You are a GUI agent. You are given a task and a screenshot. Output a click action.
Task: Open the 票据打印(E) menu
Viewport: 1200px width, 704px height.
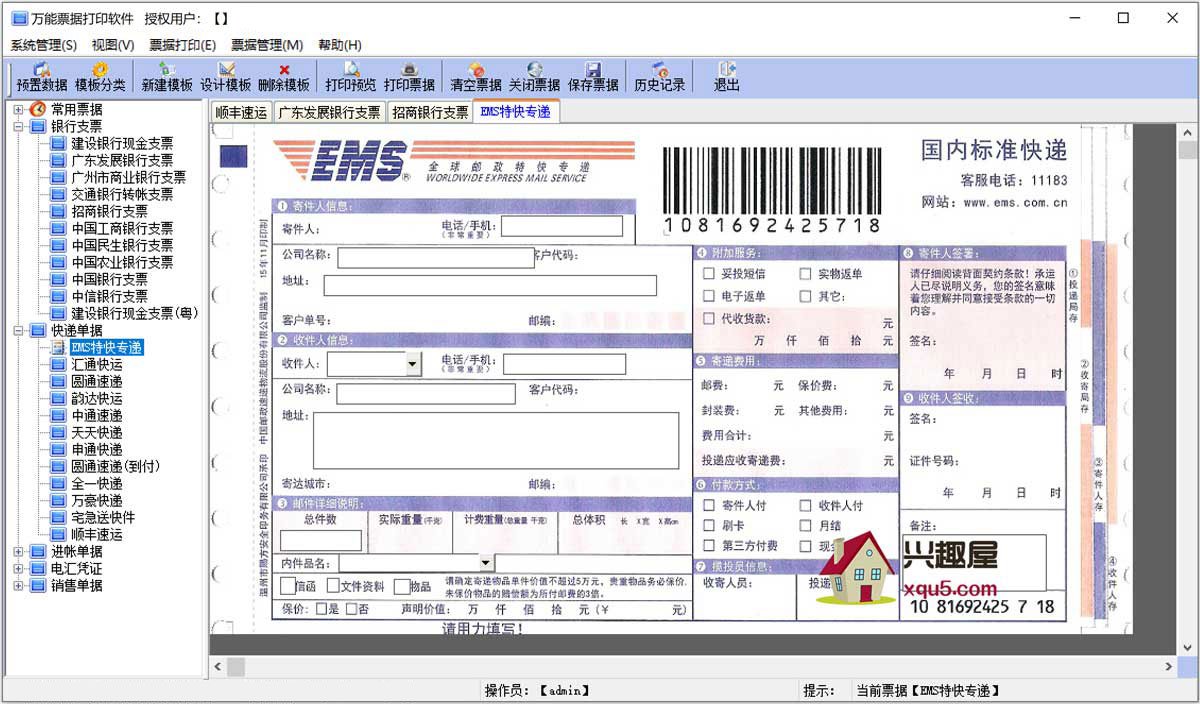[x=183, y=45]
